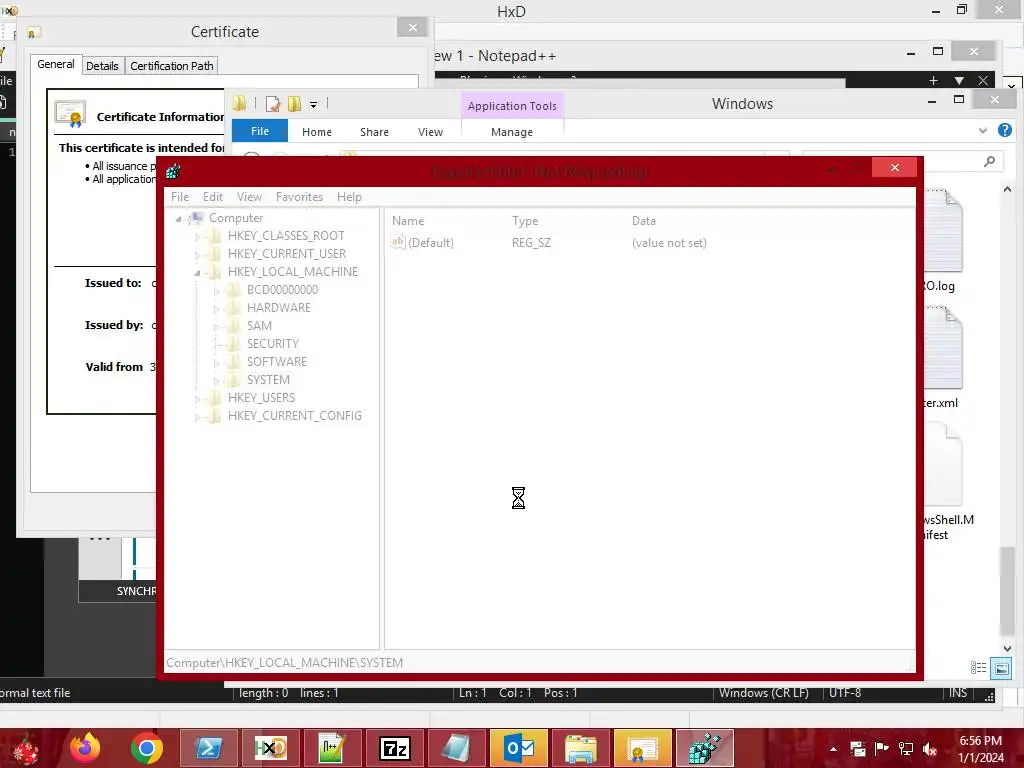Expand the SOFTWARE key arrow
The width and height of the screenshot is (1024, 768).
pos(217,362)
